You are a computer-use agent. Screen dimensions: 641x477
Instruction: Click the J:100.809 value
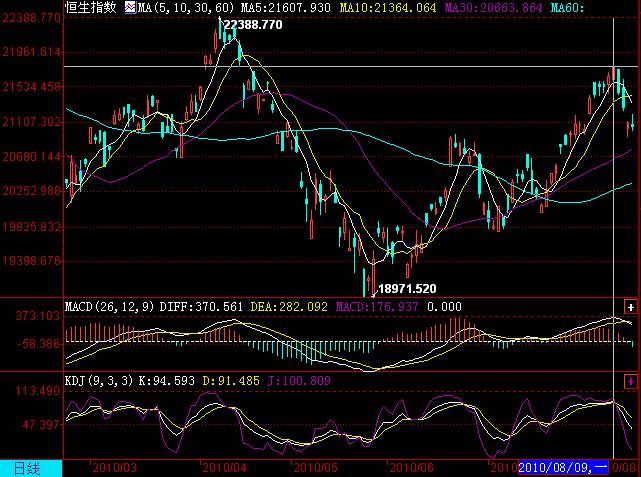click(299, 381)
